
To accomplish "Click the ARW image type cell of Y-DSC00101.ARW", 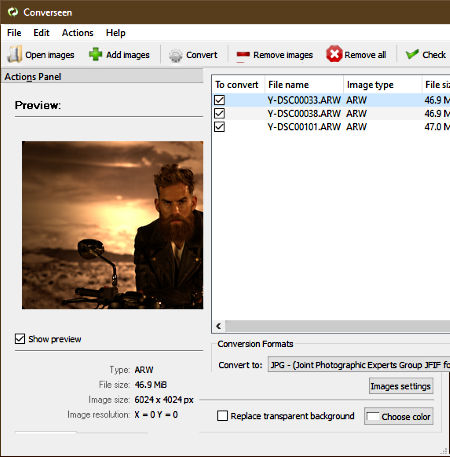I will coord(356,127).
